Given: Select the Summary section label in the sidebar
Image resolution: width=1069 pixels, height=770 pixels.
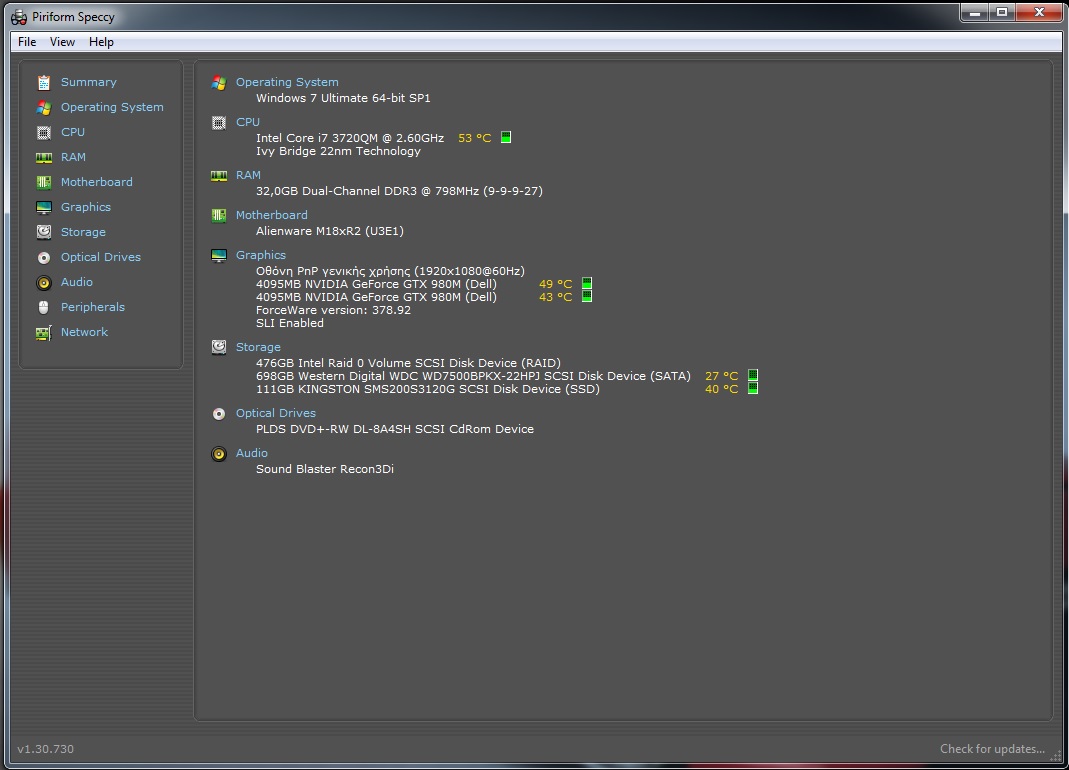Looking at the screenshot, I should coord(89,82).
